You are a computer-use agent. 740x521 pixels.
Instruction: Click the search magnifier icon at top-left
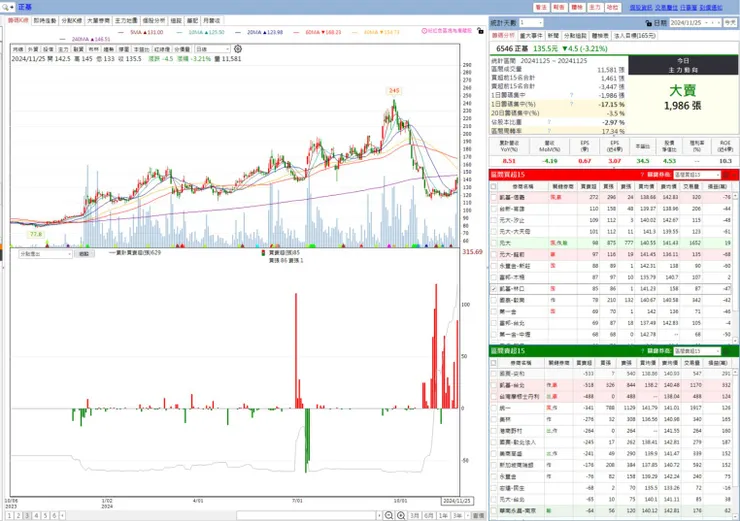(x=5, y=7)
